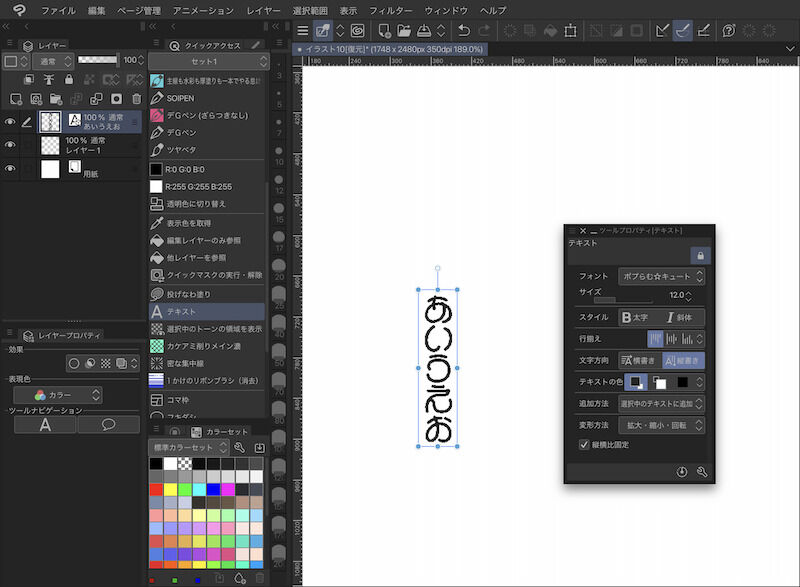Open the 編集 menu

(96, 10)
